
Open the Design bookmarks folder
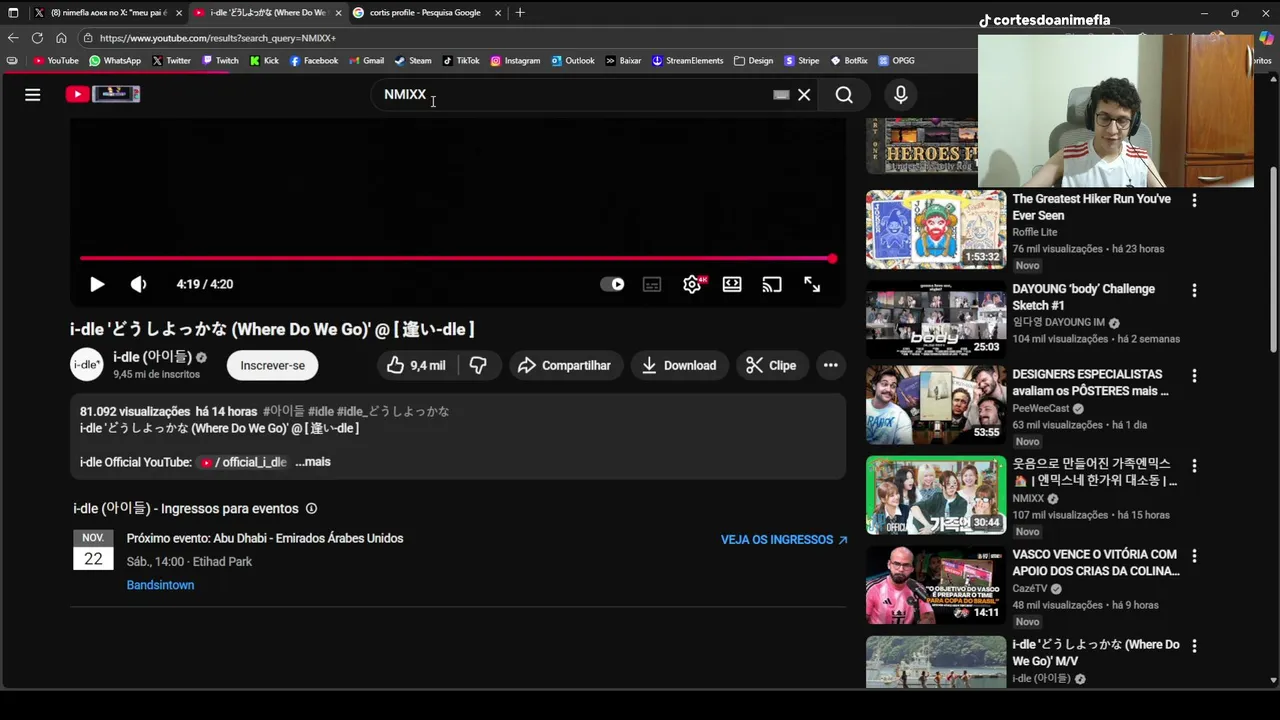(x=753, y=61)
